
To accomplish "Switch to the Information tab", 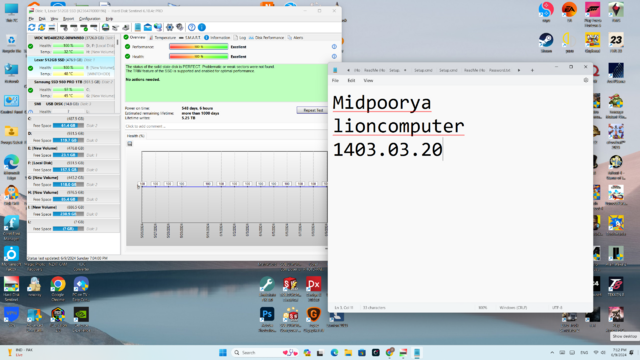I will (x=217, y=38).
